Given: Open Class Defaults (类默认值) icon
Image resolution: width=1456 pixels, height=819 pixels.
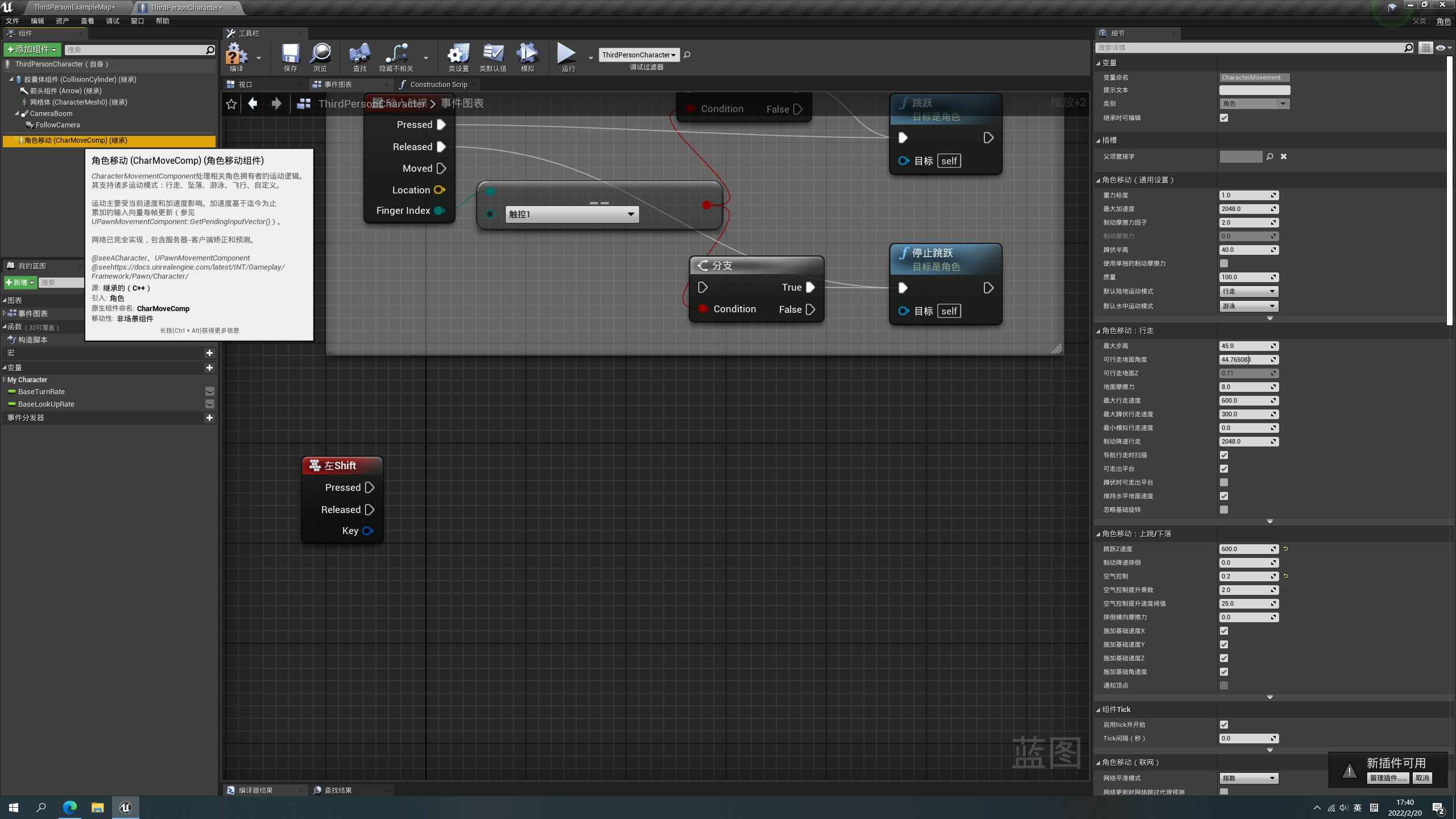Looking at the screenshot, I should (493, 56).
